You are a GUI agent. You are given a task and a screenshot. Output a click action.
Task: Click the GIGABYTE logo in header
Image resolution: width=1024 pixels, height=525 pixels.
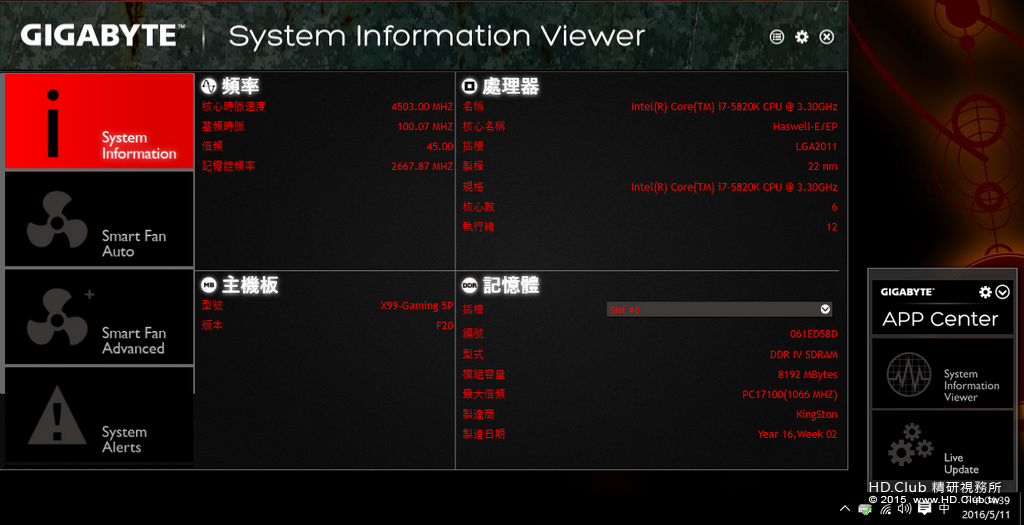point(102,36)
